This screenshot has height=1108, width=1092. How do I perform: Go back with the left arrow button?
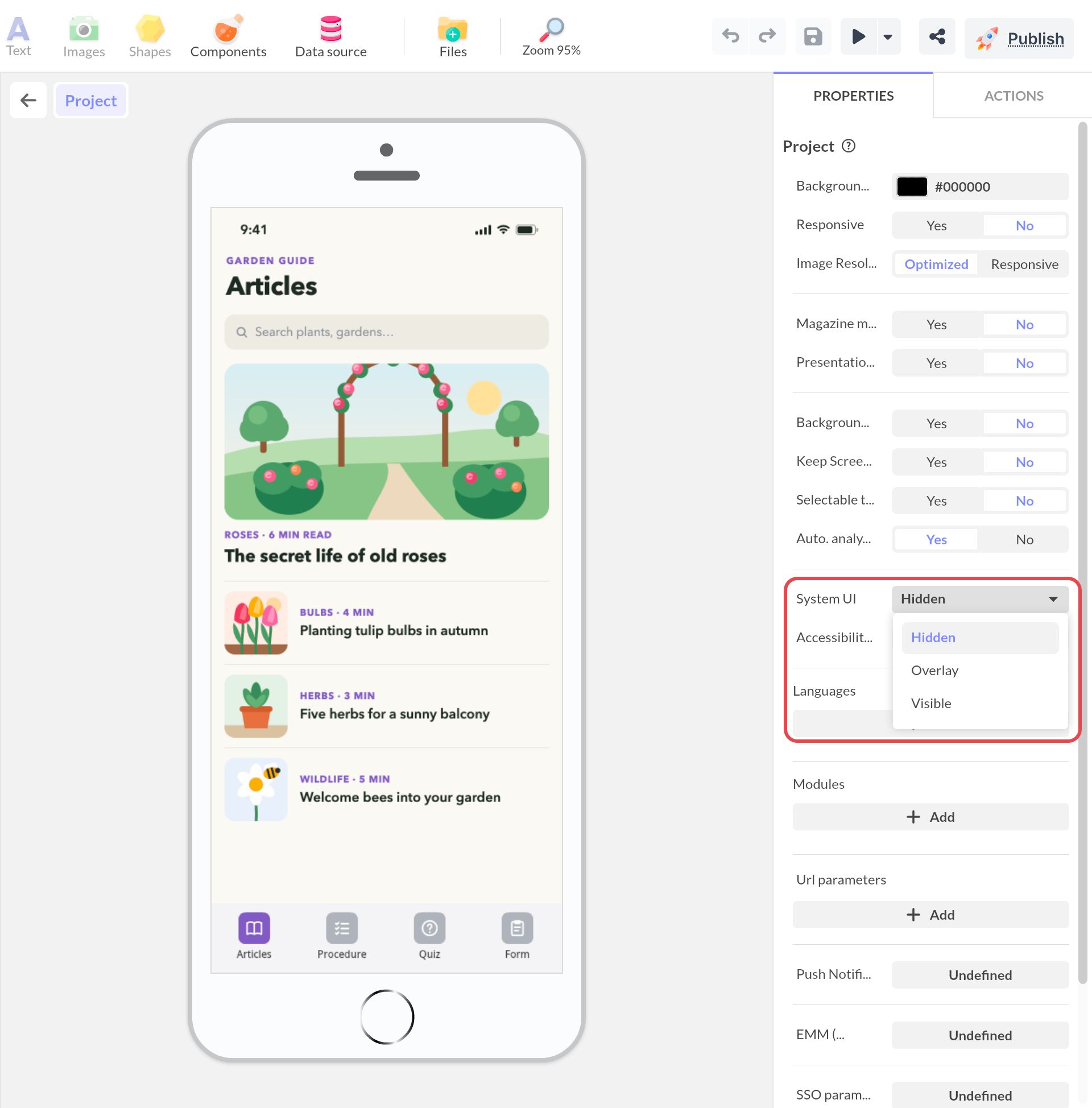28,100
